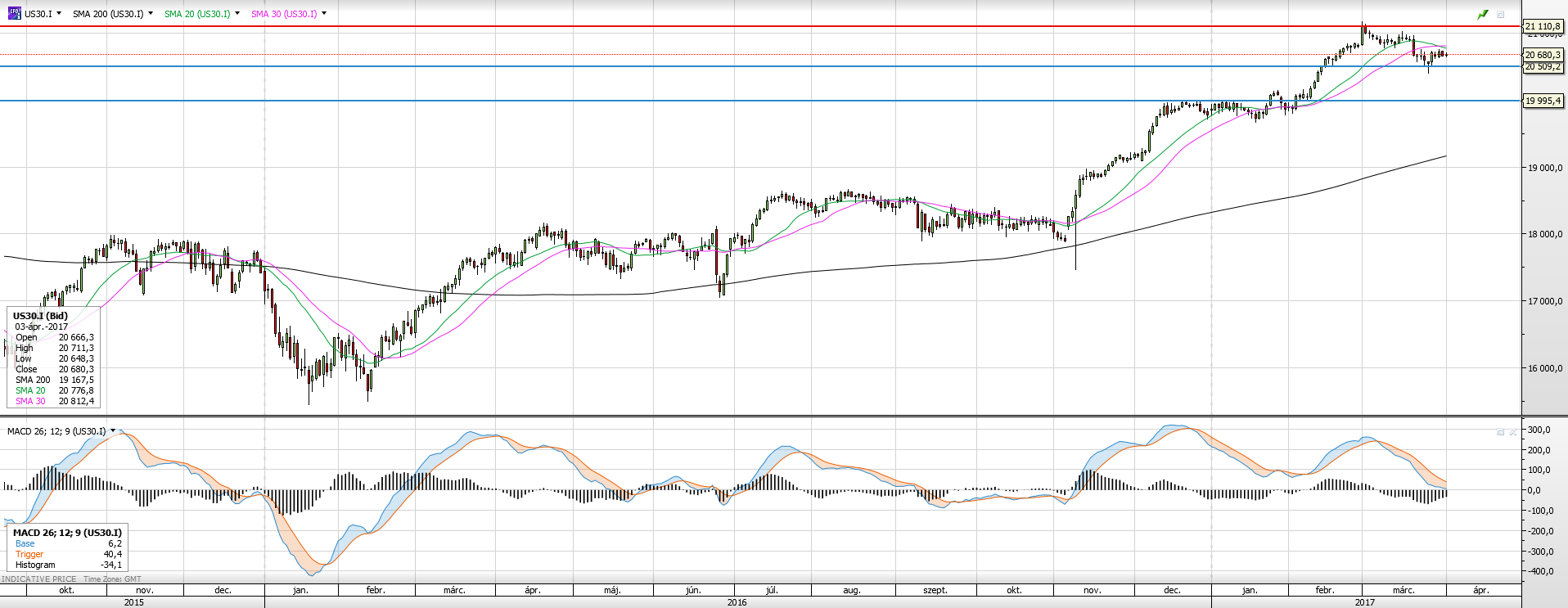This screenshot has height=608, width=1568.
Task: Click the jan. 2016 month label
Action: (300, 590)
